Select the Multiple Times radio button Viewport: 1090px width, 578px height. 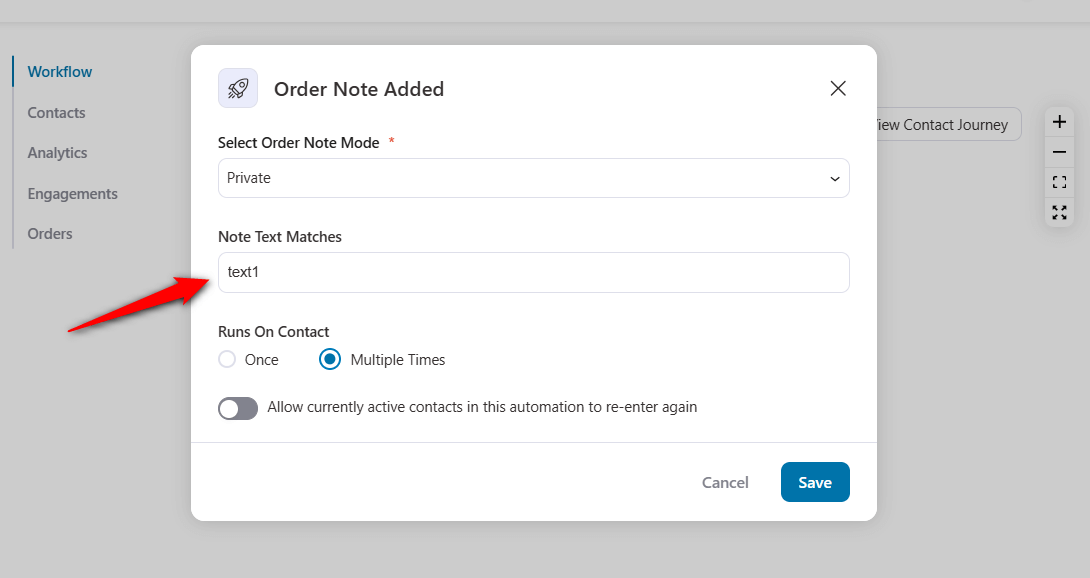point(330,359)
